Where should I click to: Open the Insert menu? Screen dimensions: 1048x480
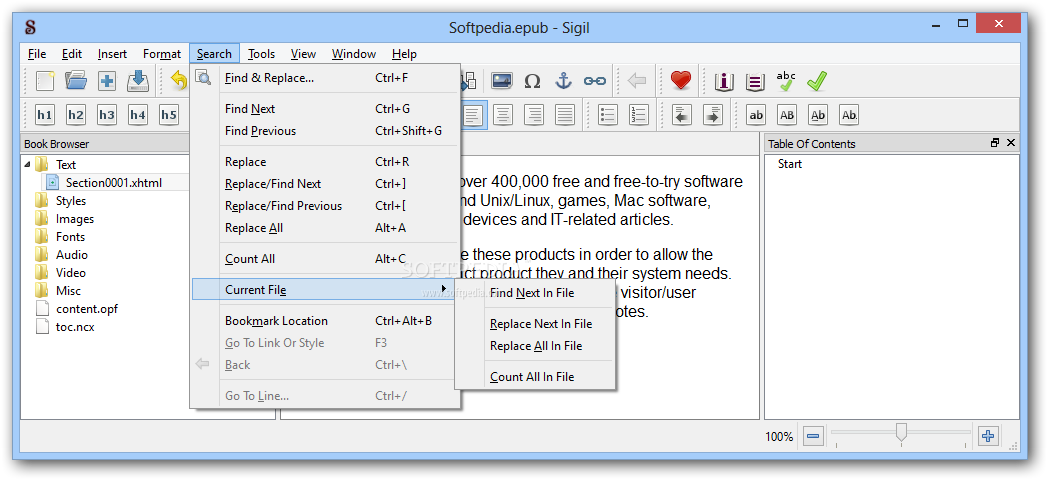(112, 54)
